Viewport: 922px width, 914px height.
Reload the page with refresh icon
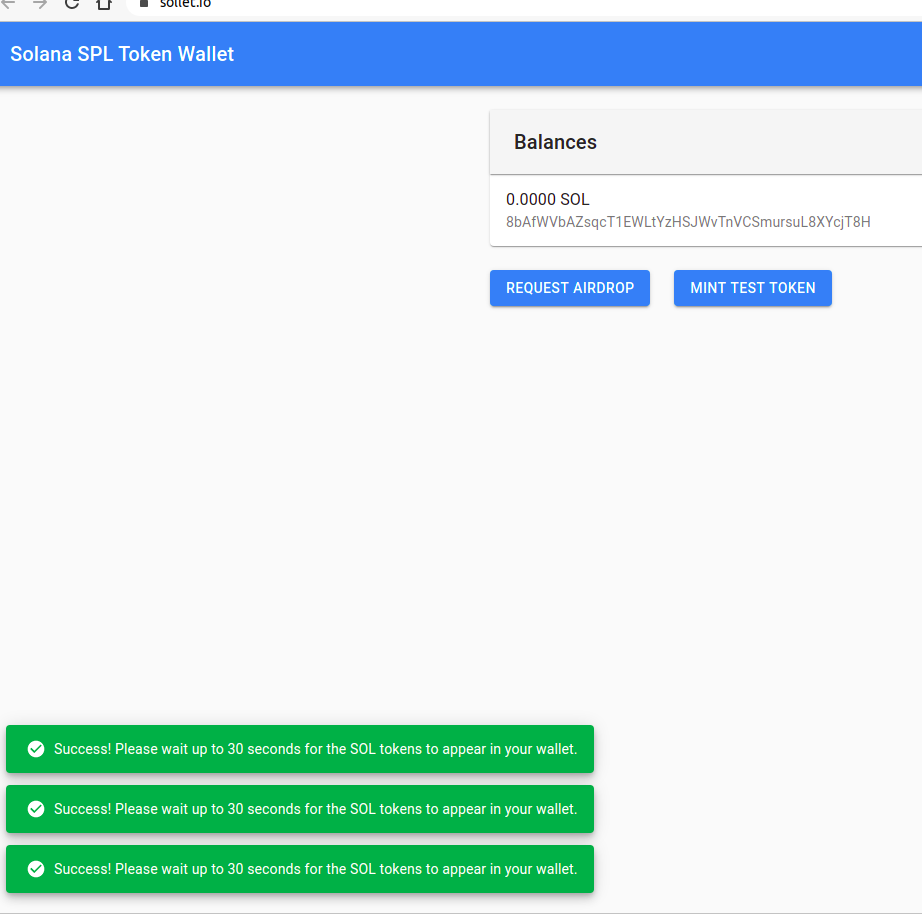[x=72, y=4]
